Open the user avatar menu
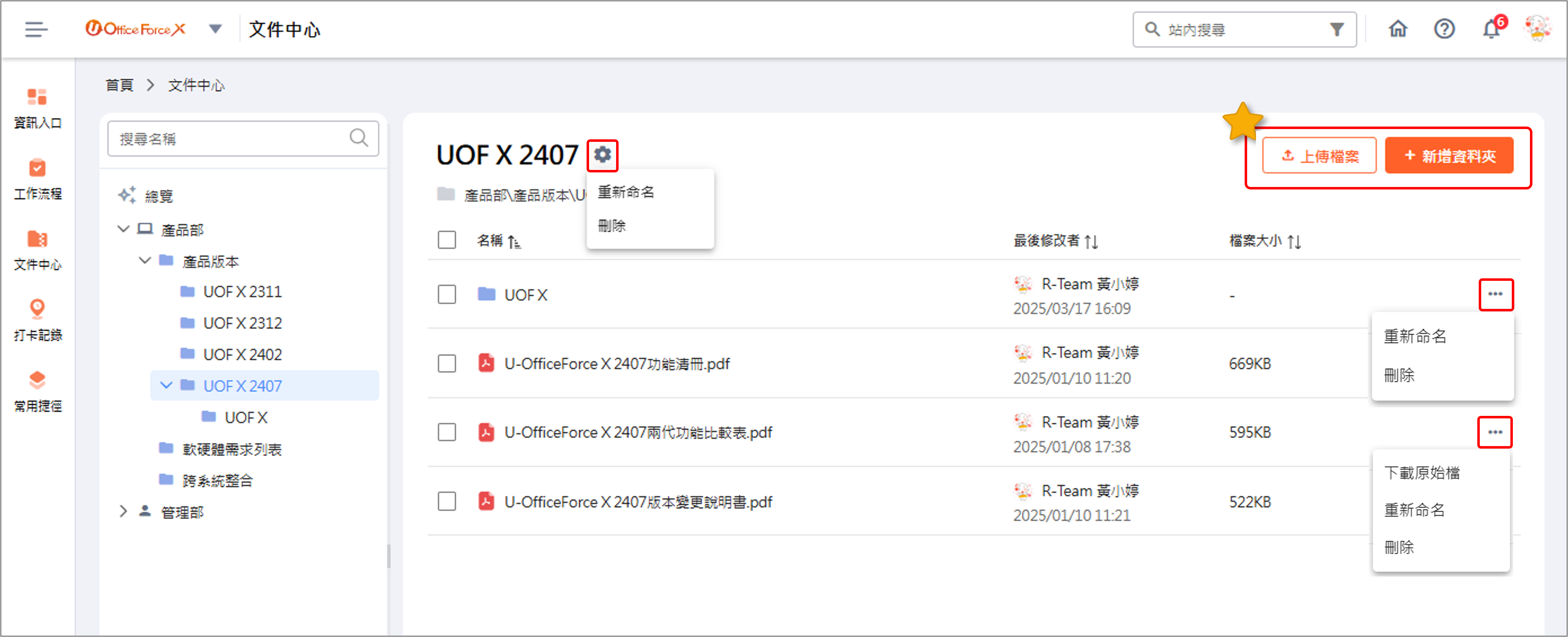This screenshot has width=1568, height=637. click(1537, 28)
